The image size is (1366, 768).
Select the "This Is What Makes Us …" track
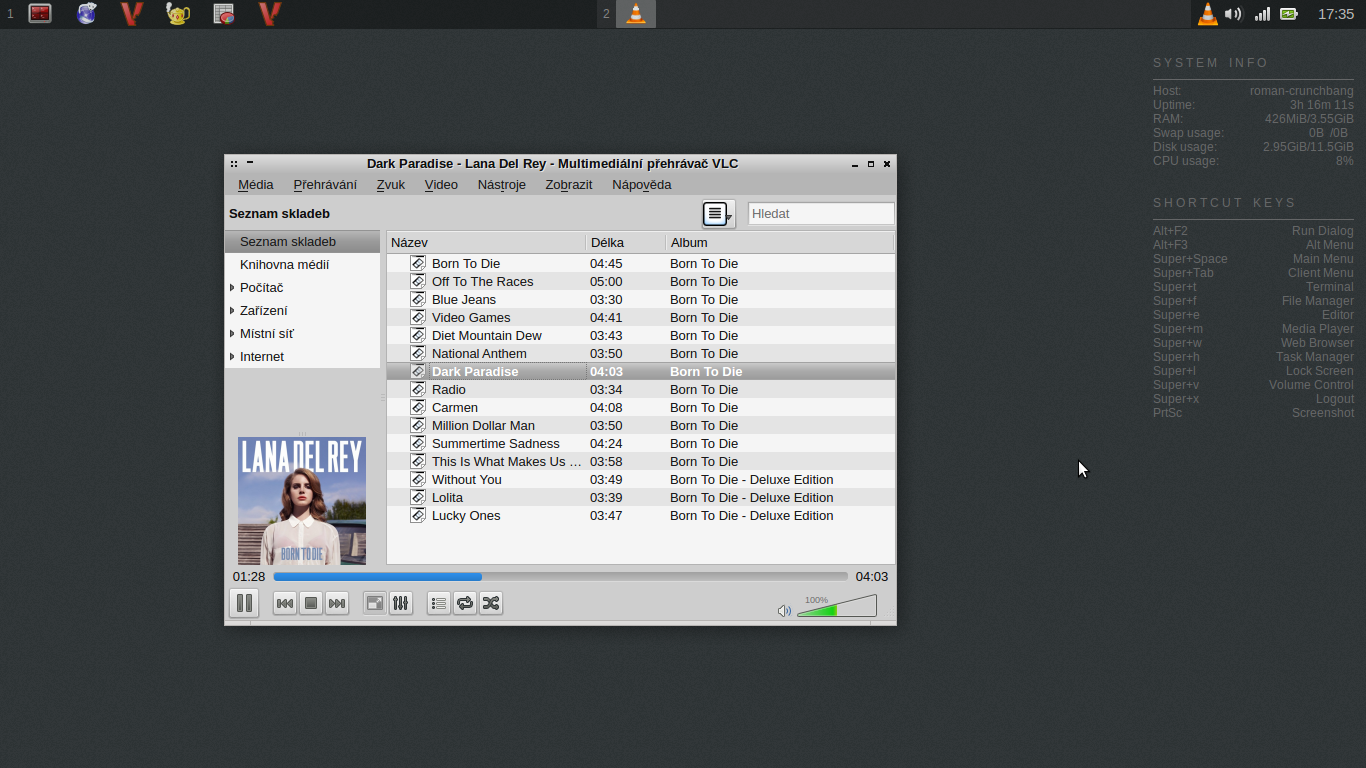click(x=641, y=462)
